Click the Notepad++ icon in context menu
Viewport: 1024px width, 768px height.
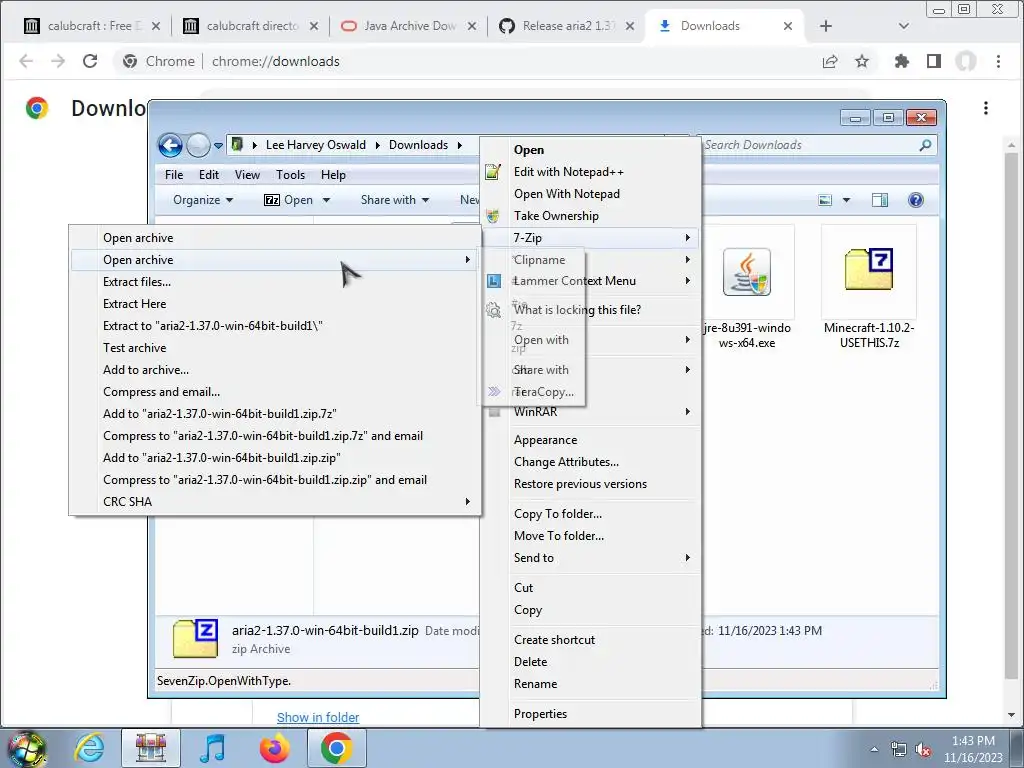point(493,172)
